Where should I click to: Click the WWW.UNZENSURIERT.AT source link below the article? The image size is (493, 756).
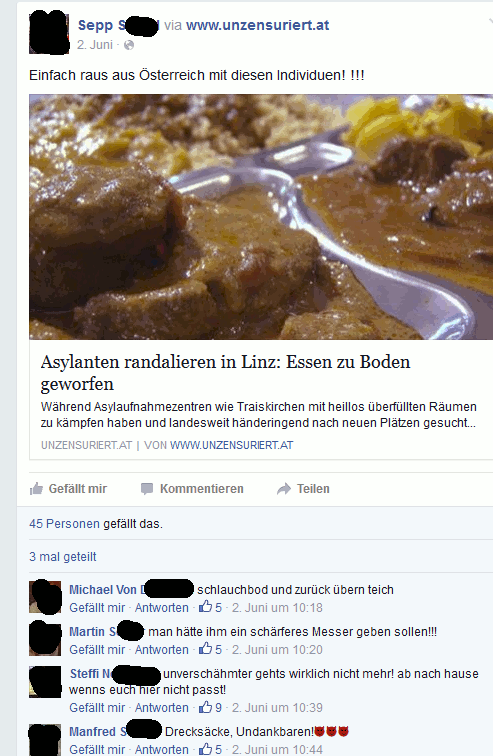[x=231, y=445]
